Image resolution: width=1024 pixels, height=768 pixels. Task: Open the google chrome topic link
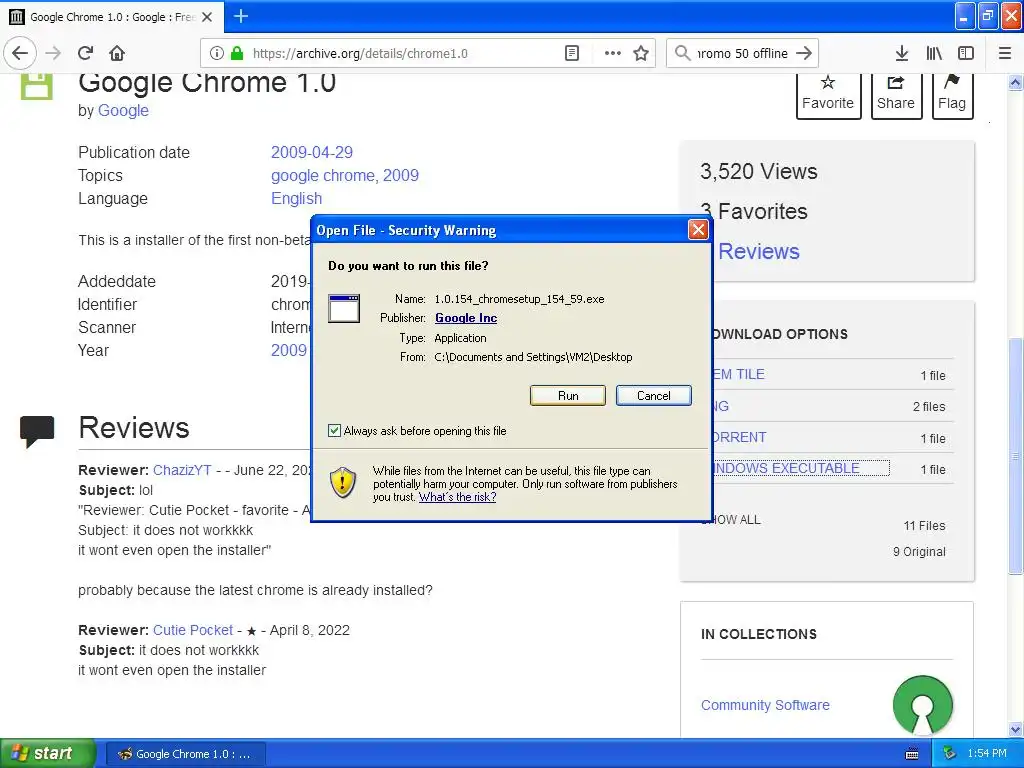click(323, 175)
